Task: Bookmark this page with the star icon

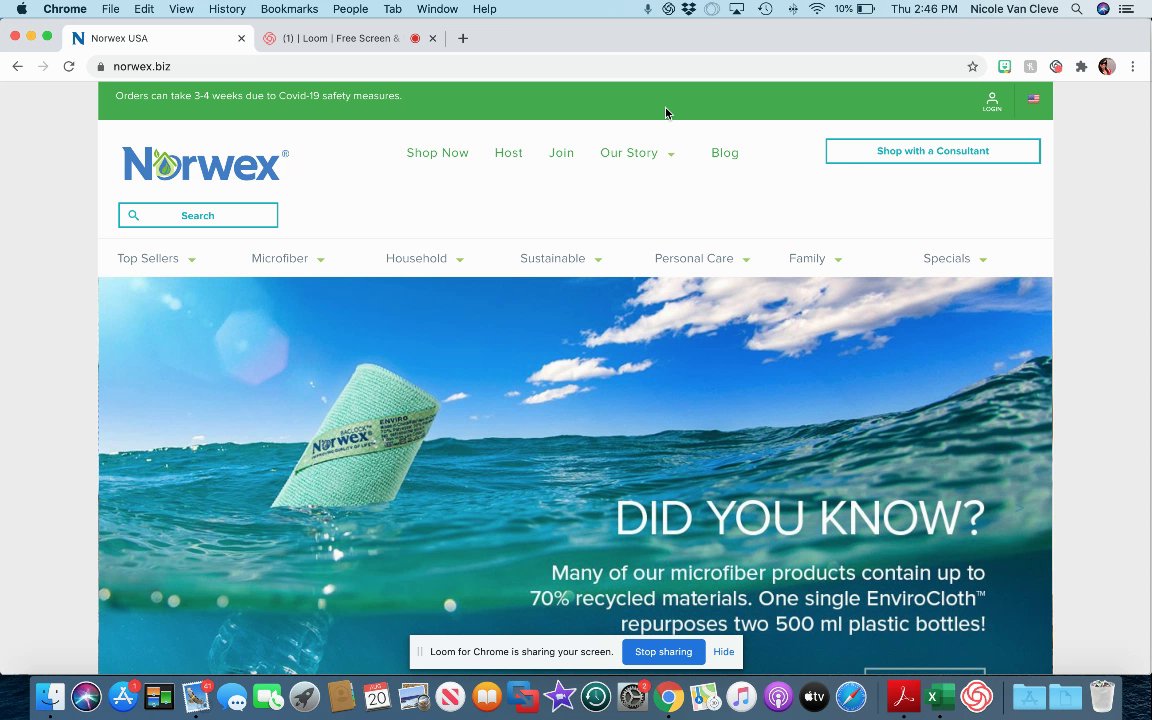Action: pos(973,67)
